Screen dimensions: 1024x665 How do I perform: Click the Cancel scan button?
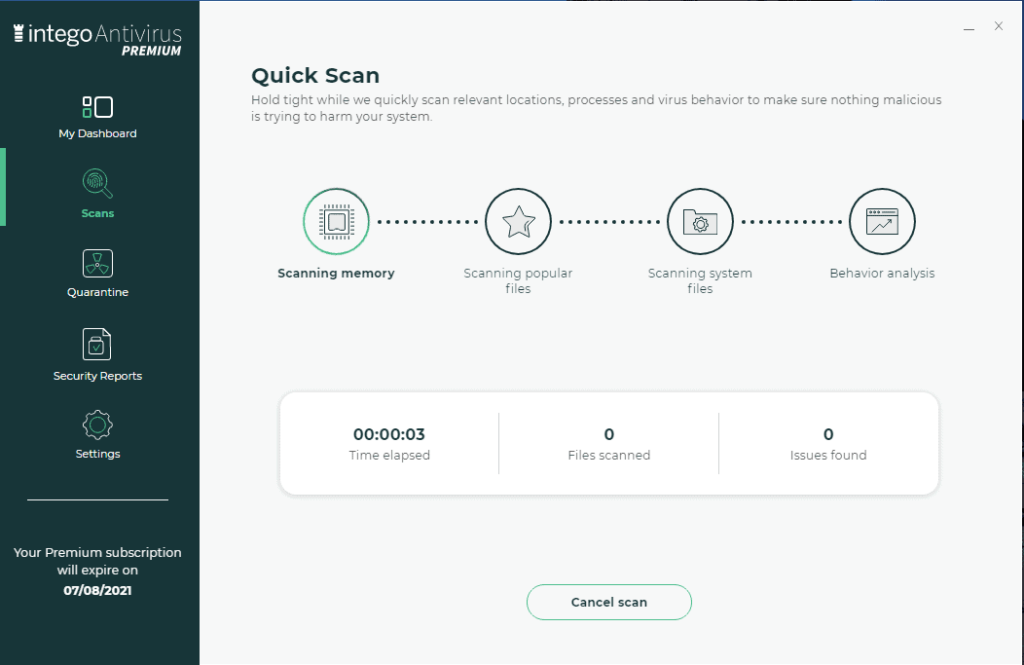pos(609,602)
